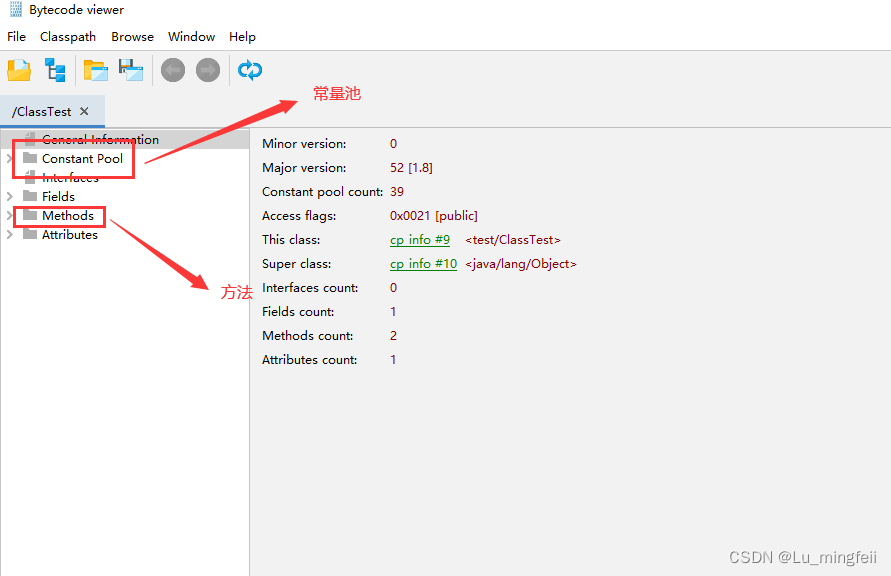Follow the cp info #9 link
Screen dimensions: 891x576
point(419,239)
